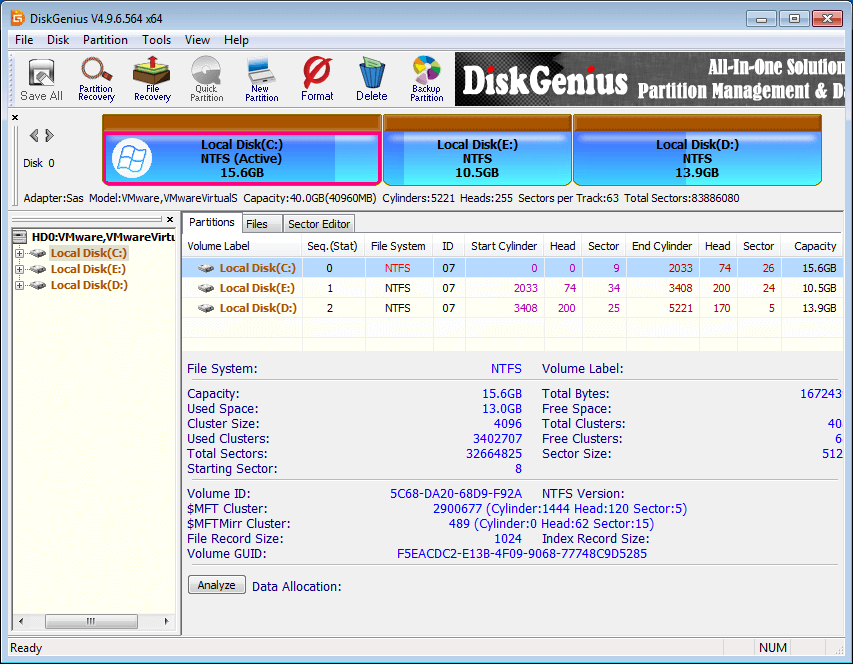Click the Analyze button
Viewport: 853px width, 664px height.
tap(217, 585)
